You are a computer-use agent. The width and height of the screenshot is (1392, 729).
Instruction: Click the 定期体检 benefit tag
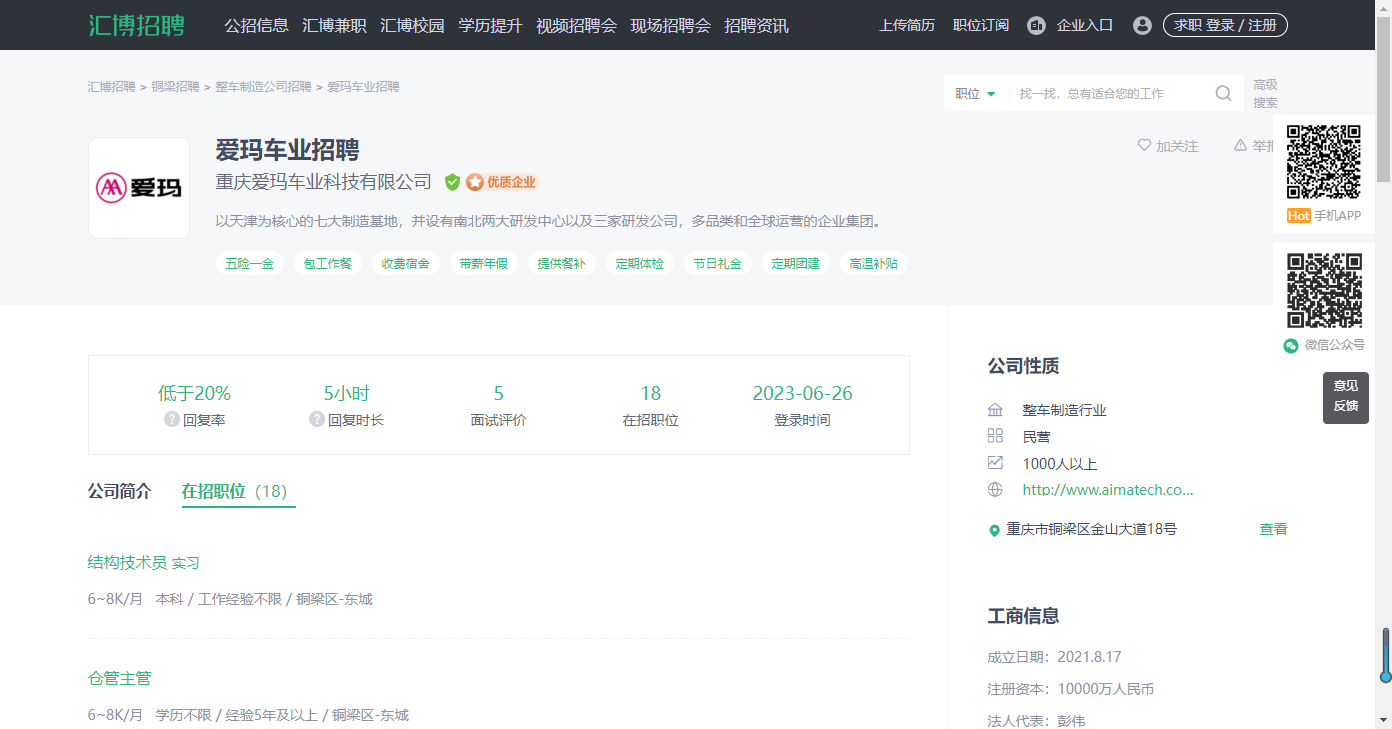coord(640,264)
